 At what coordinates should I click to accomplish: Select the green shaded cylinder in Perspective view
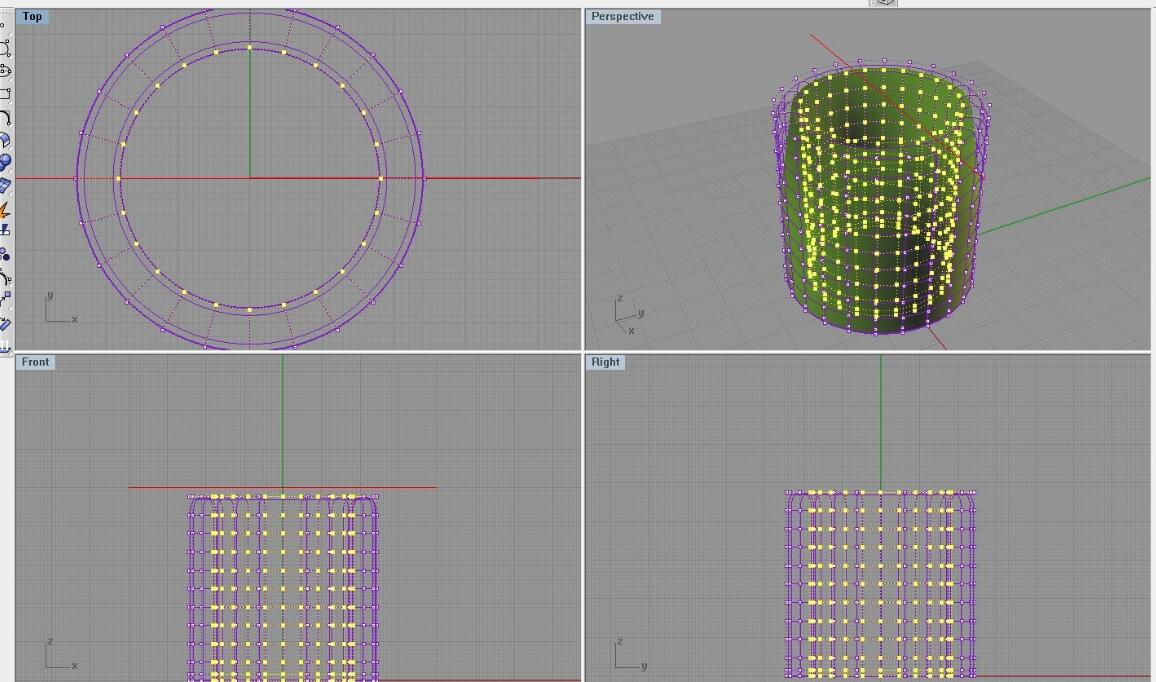click(x=881, y=199)
